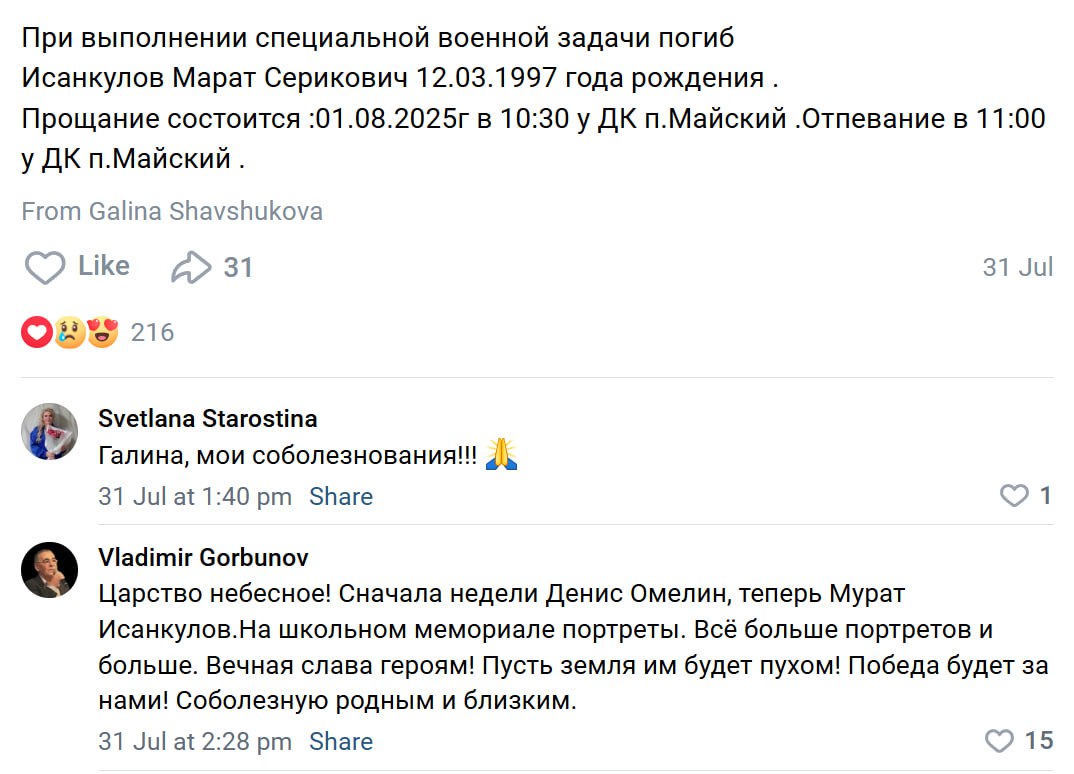Open the Vladimir Gorbunov profile name link
Screen dimensions: 1074x774
coord(203,557)
